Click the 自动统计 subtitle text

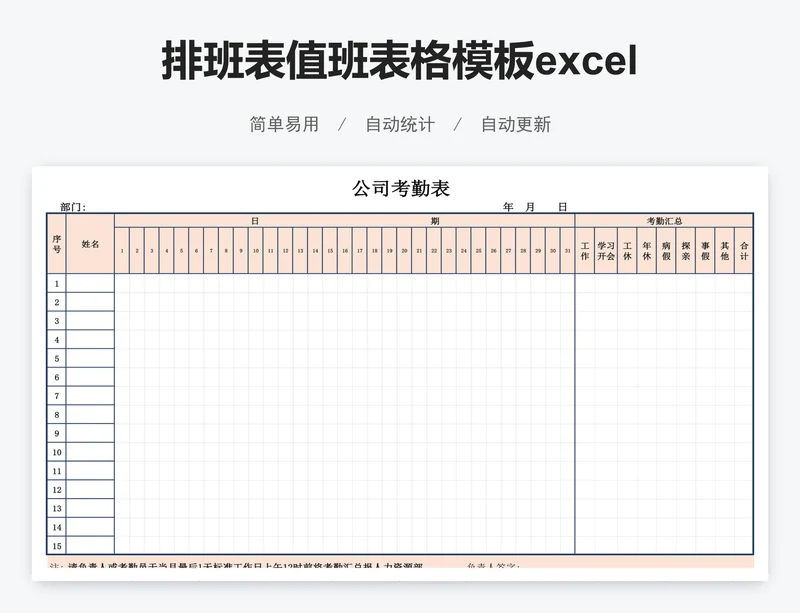[400, 125]
